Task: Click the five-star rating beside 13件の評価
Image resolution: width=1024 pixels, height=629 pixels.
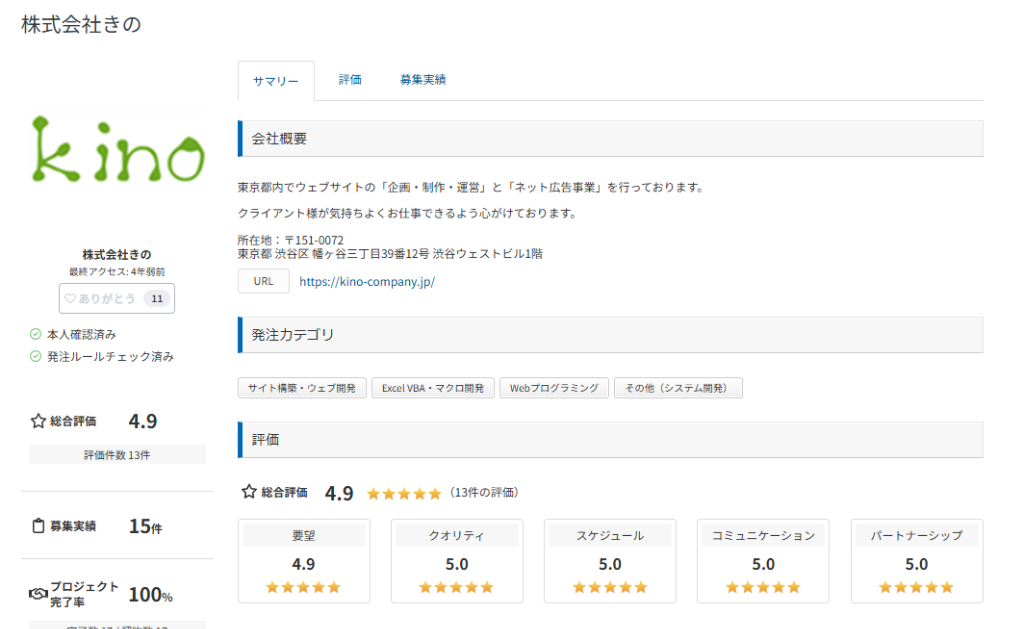Action: tap(403, 493)
